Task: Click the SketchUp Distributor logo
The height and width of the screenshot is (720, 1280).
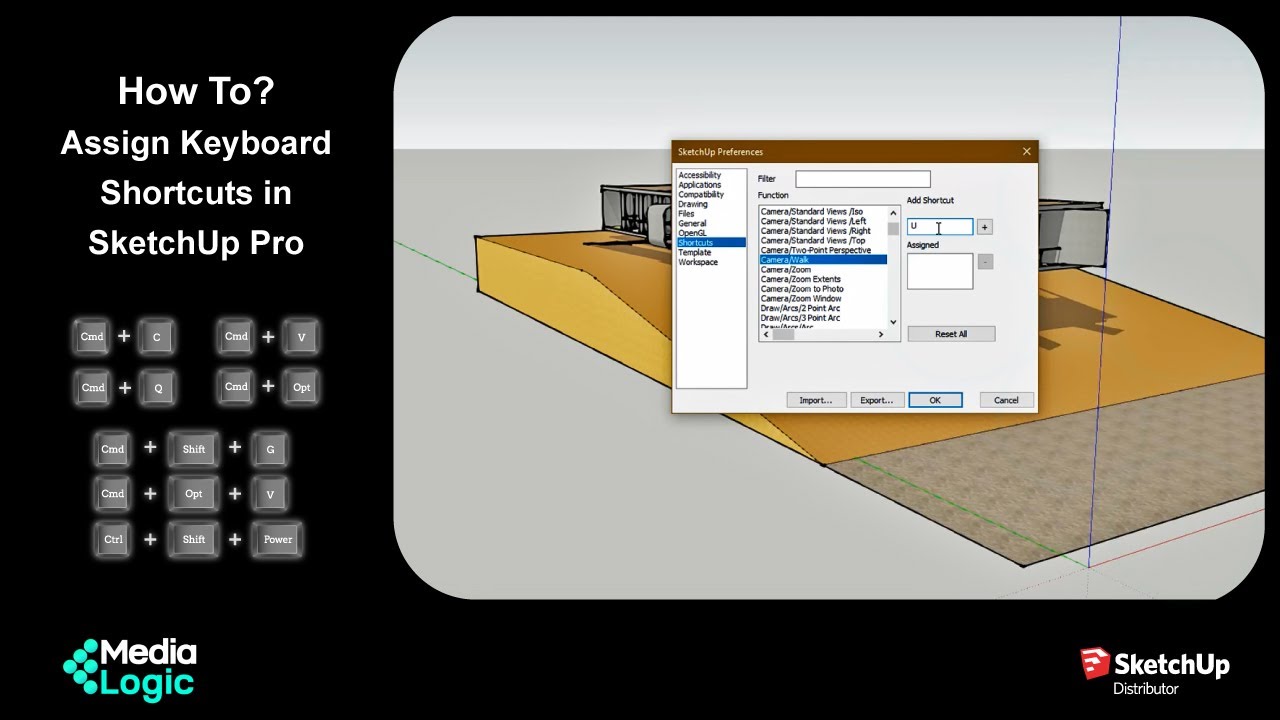Action: [1154, 670]
